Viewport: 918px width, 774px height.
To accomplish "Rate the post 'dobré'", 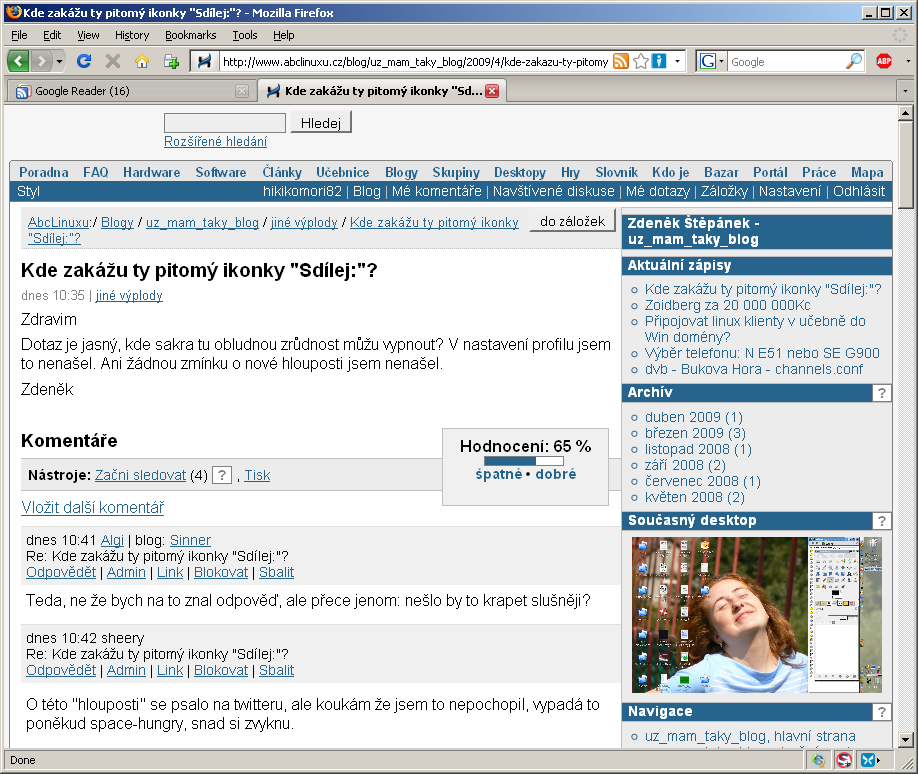I will (x=556, y=474).
